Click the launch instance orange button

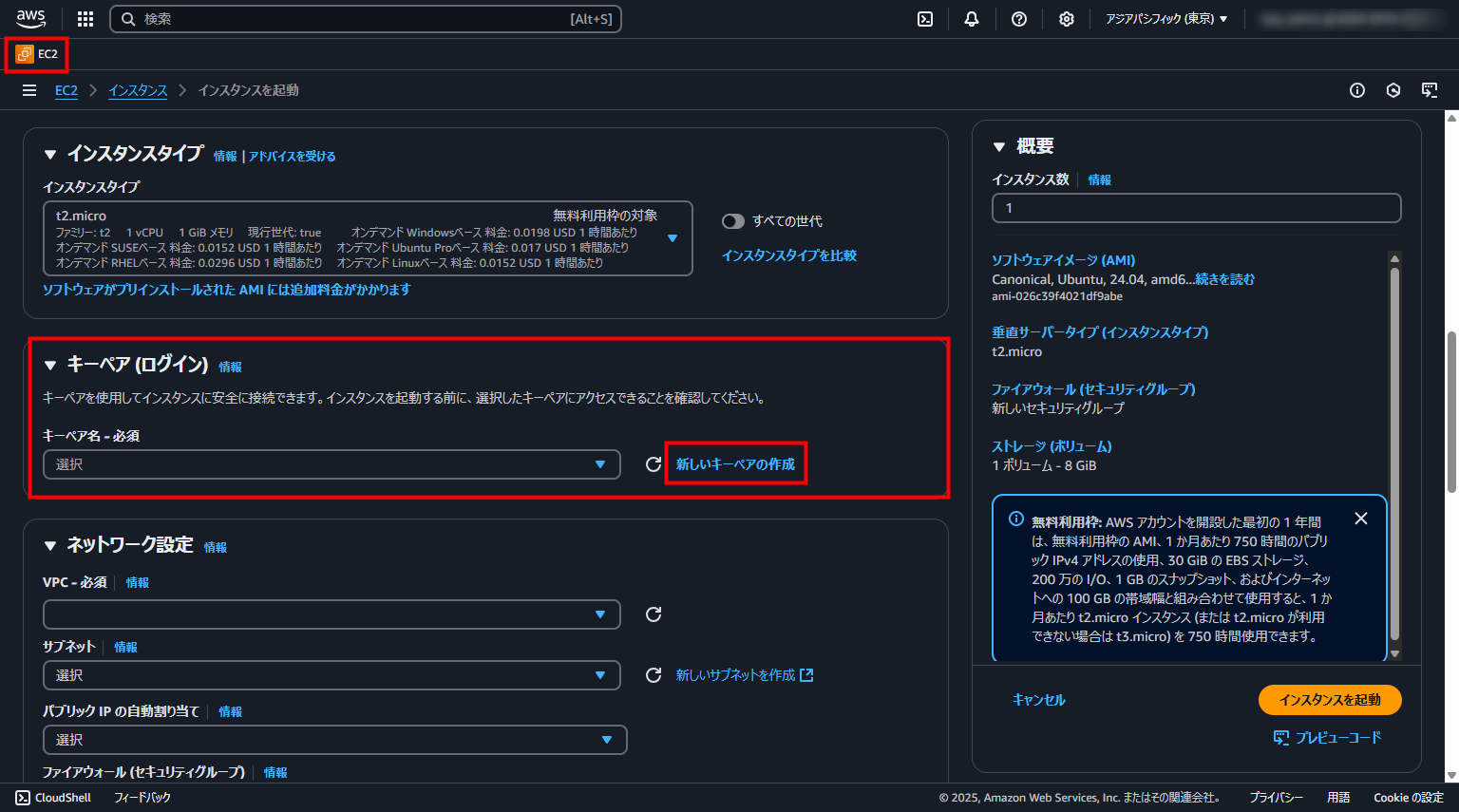pyautogui.click(x=1330, y=700)
